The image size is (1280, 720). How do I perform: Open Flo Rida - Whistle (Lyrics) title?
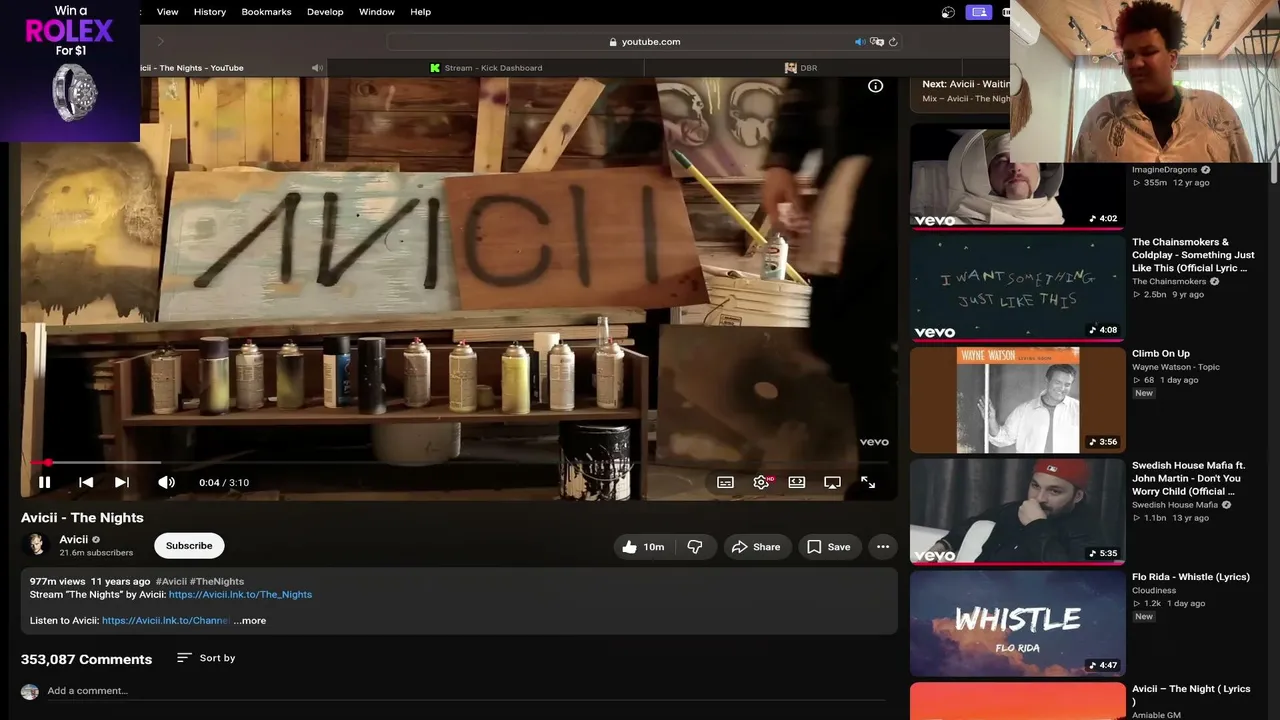click(x=1191, y=577)
